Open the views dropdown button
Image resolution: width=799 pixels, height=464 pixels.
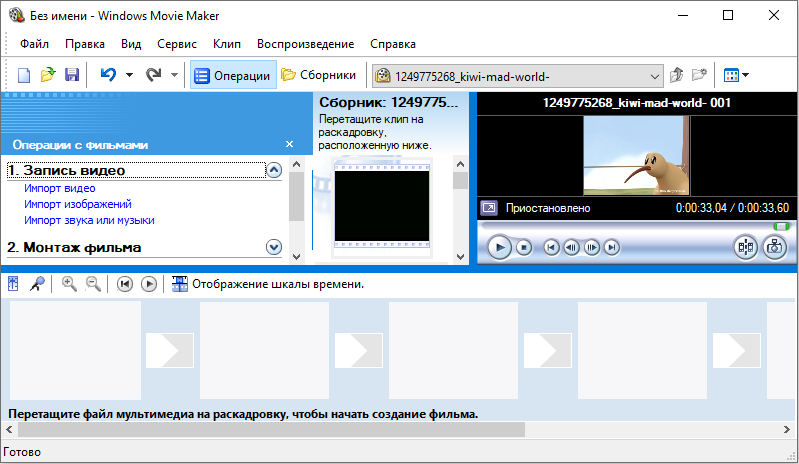[x=736, y=75]
